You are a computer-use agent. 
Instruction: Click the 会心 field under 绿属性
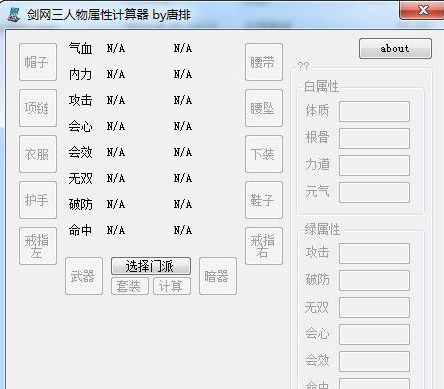[374, 334]
